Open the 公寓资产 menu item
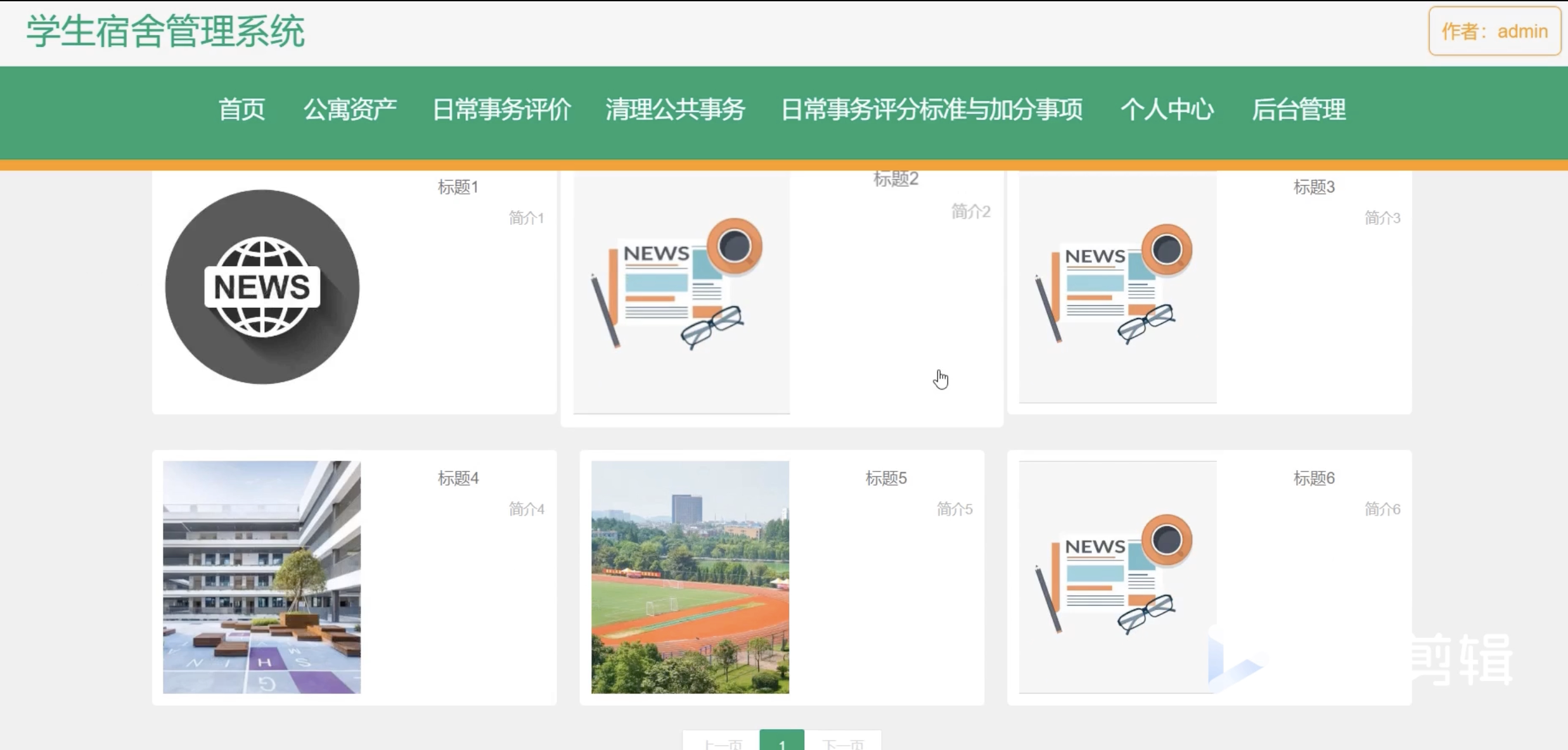Image resolution: width=1568 pixels, height=750 pixels. [x=350, y=110]
